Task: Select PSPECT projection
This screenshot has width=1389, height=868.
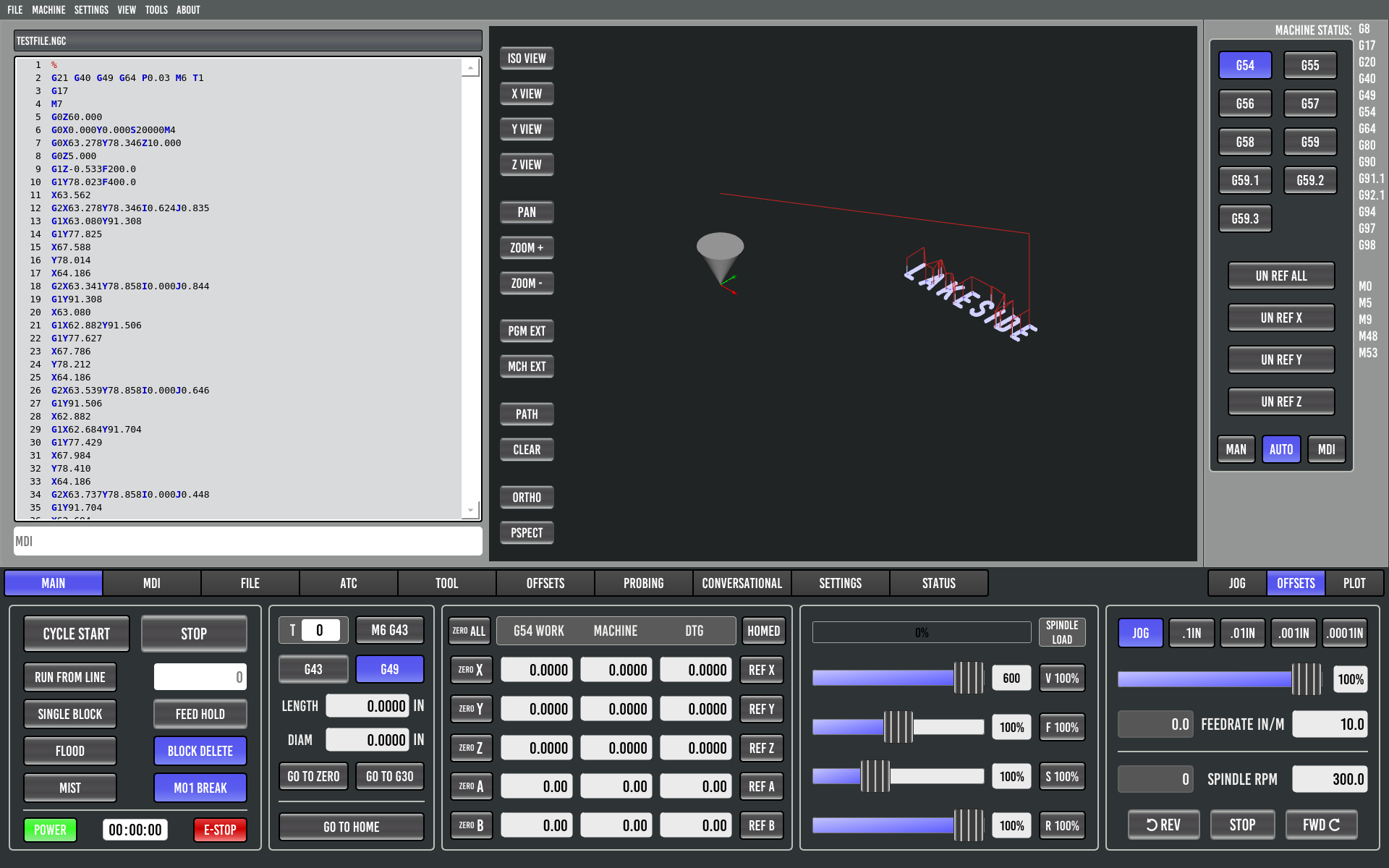Action: coord(527,533)
